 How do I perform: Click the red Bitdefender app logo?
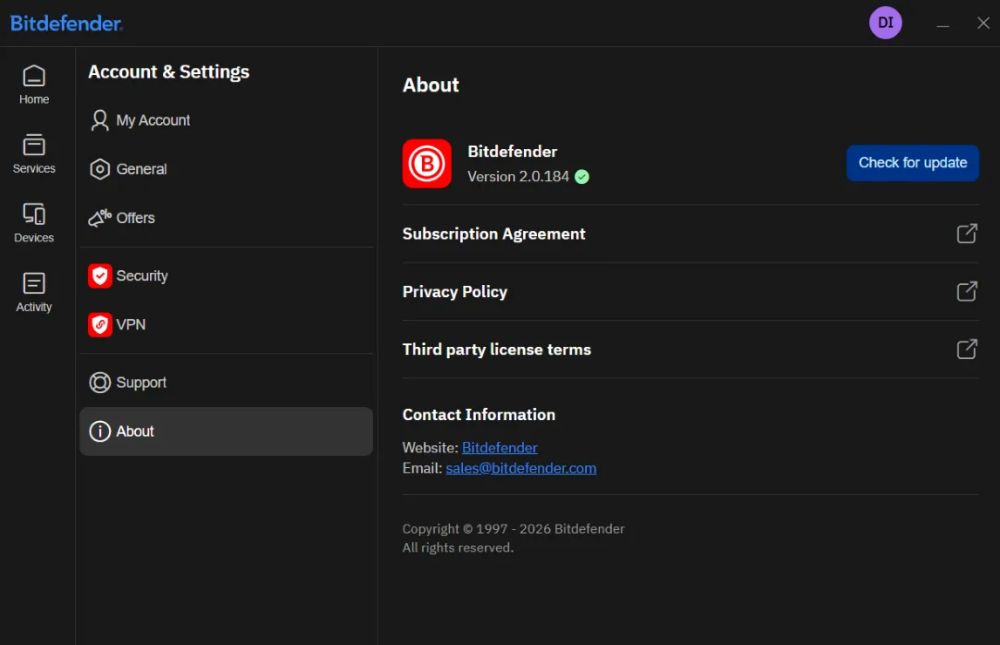[427, 163]
